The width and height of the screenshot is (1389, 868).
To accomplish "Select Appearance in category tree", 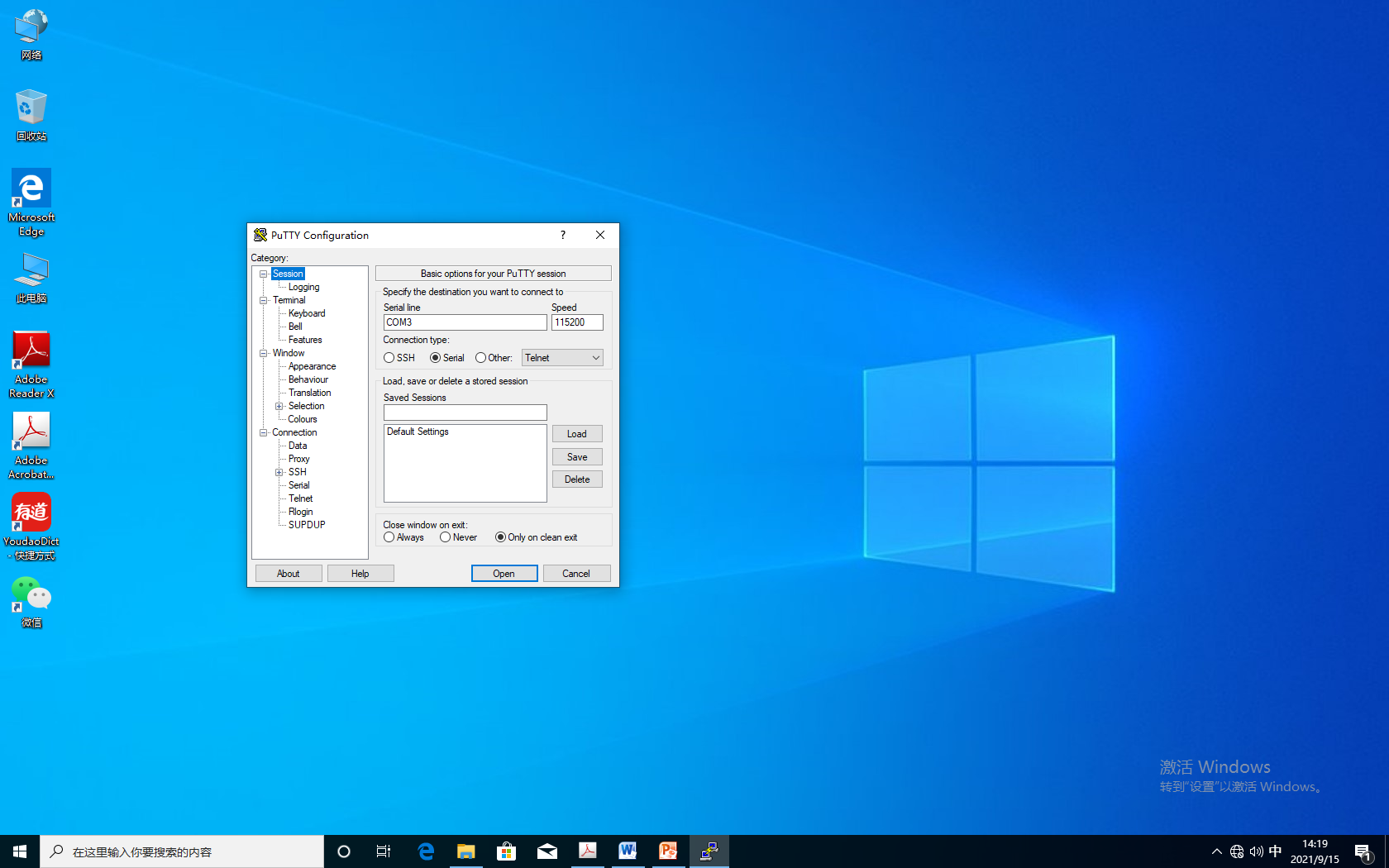I will [312, 366].
